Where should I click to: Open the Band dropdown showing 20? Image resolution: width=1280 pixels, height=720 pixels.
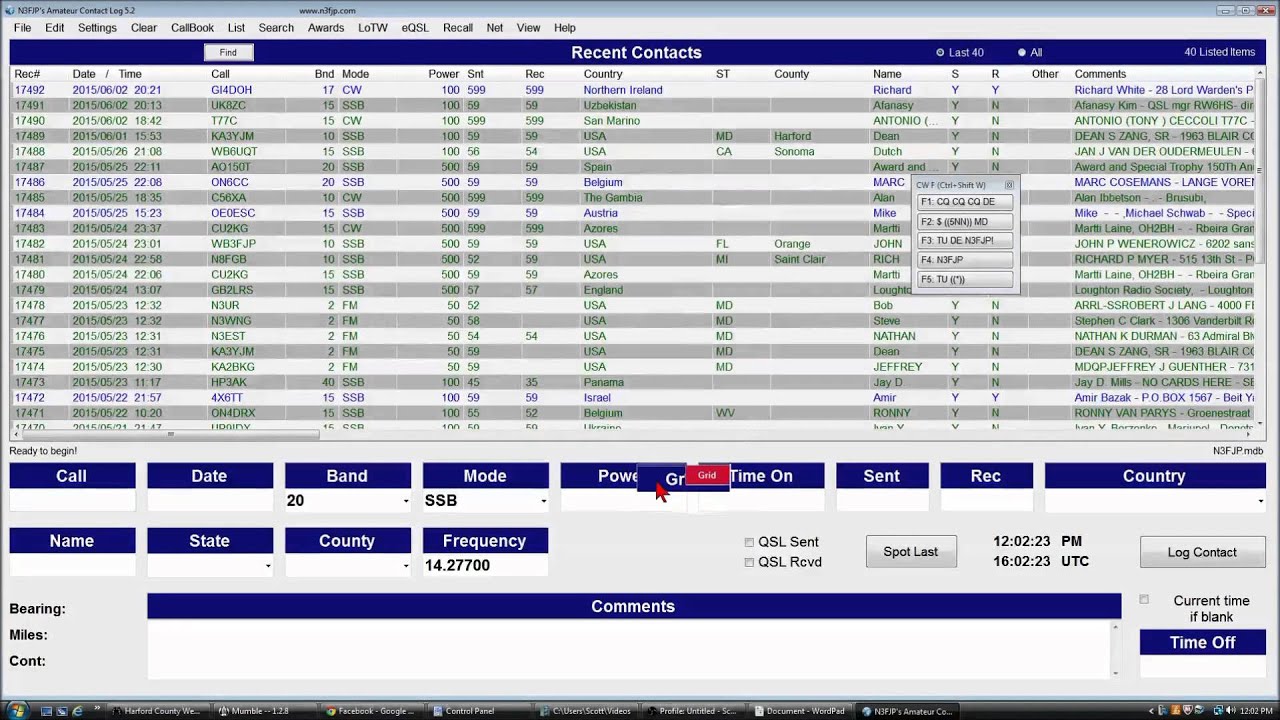coord(406,501)
